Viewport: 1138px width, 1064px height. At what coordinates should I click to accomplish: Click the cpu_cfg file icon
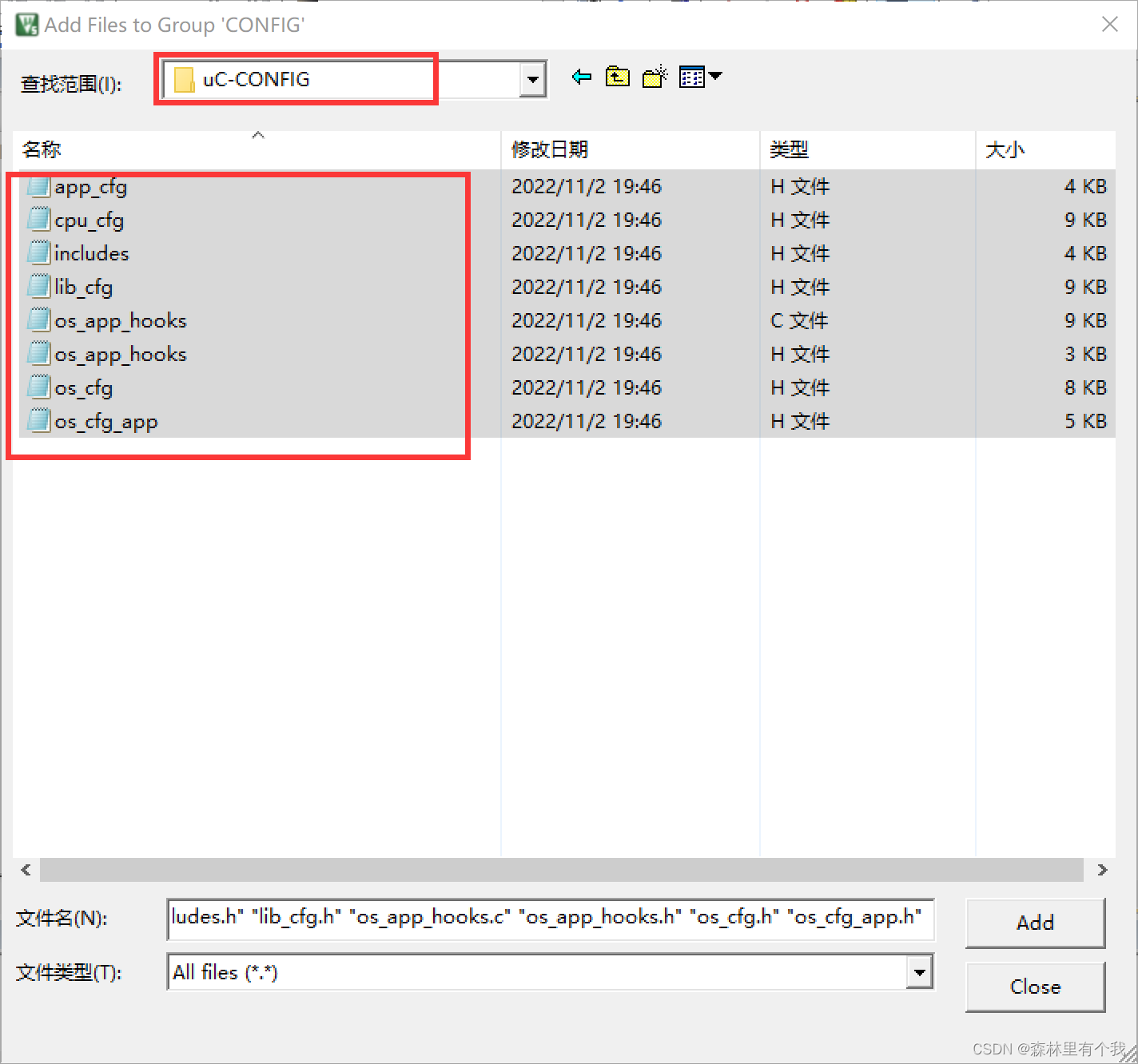[39, 220]
